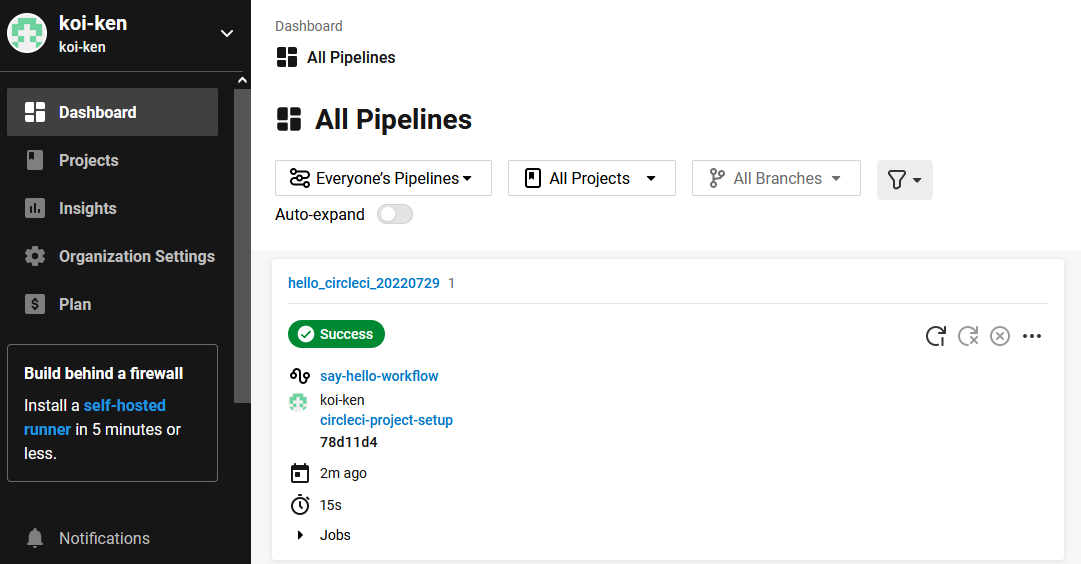Click the funnel filter icon button
Viewport: 1081px width, 564px height.
pyautogui.click(x=904, y=179)
